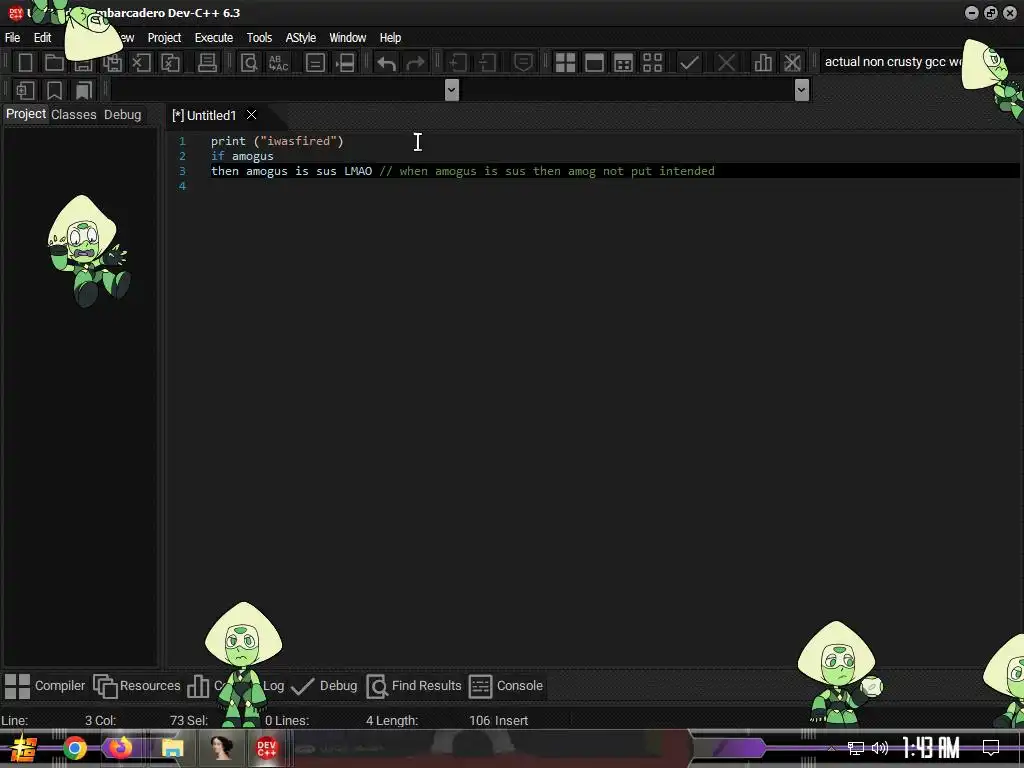Open the notification center icon

(991, 748)
